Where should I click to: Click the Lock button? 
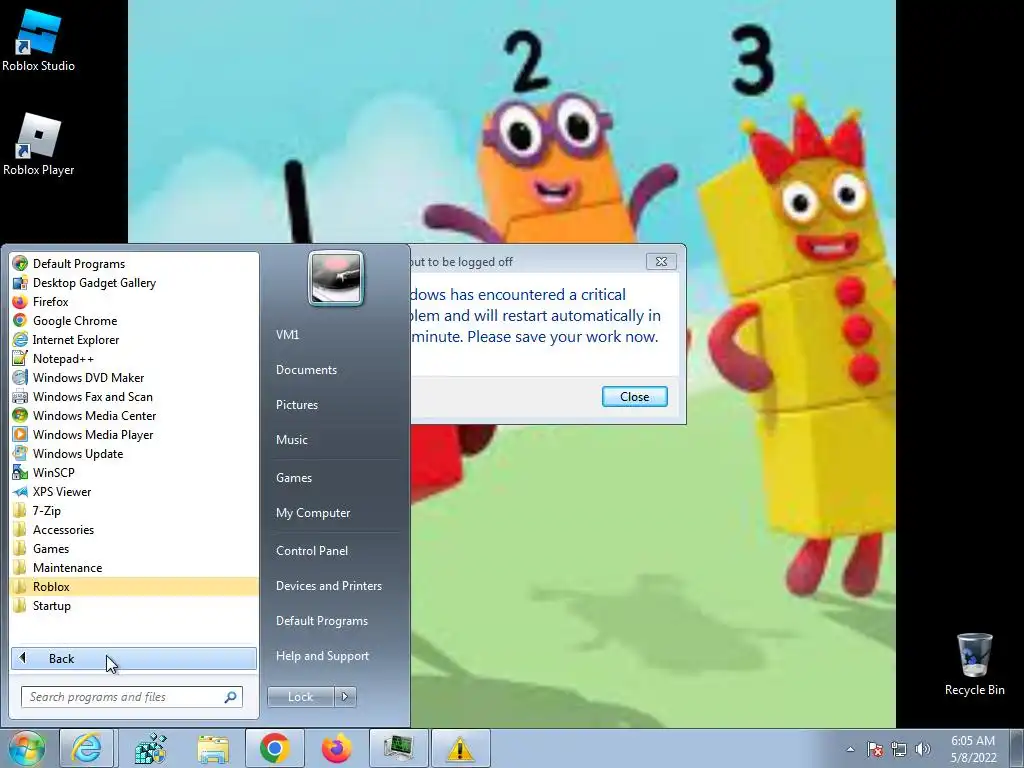pos(300,697)
